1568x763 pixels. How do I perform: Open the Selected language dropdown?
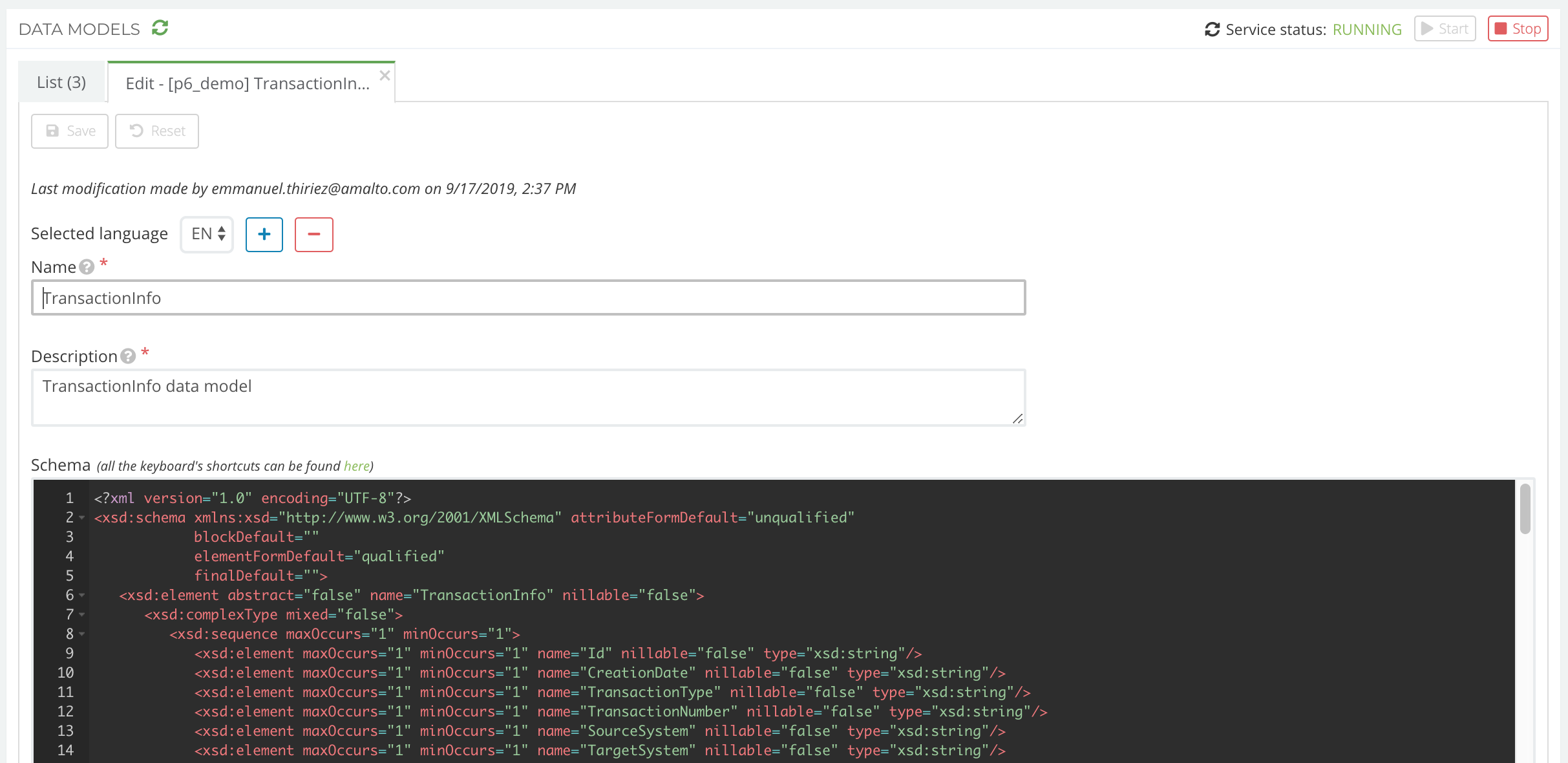(x=206, y=234)
